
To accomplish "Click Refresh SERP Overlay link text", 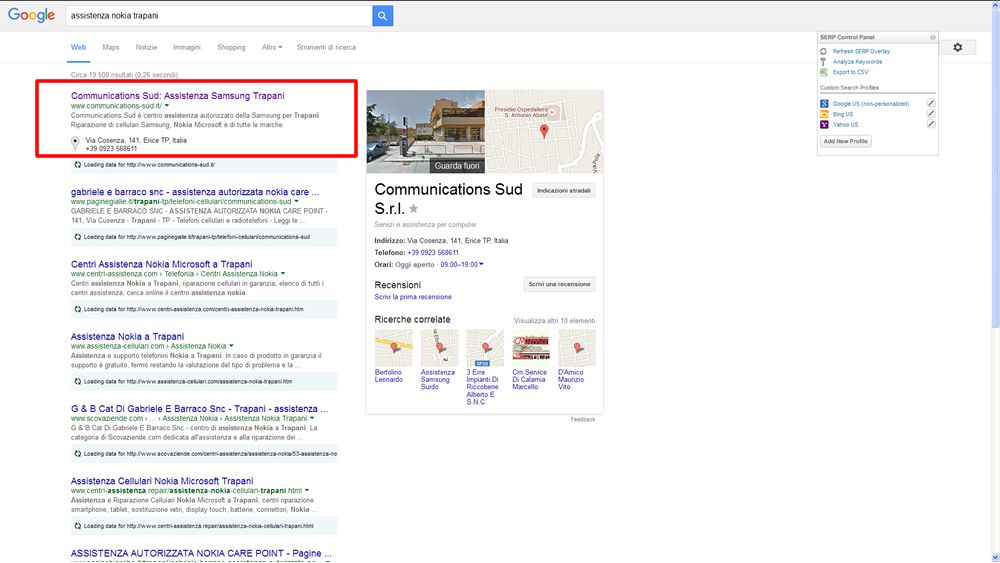I will tap(861, 51).
